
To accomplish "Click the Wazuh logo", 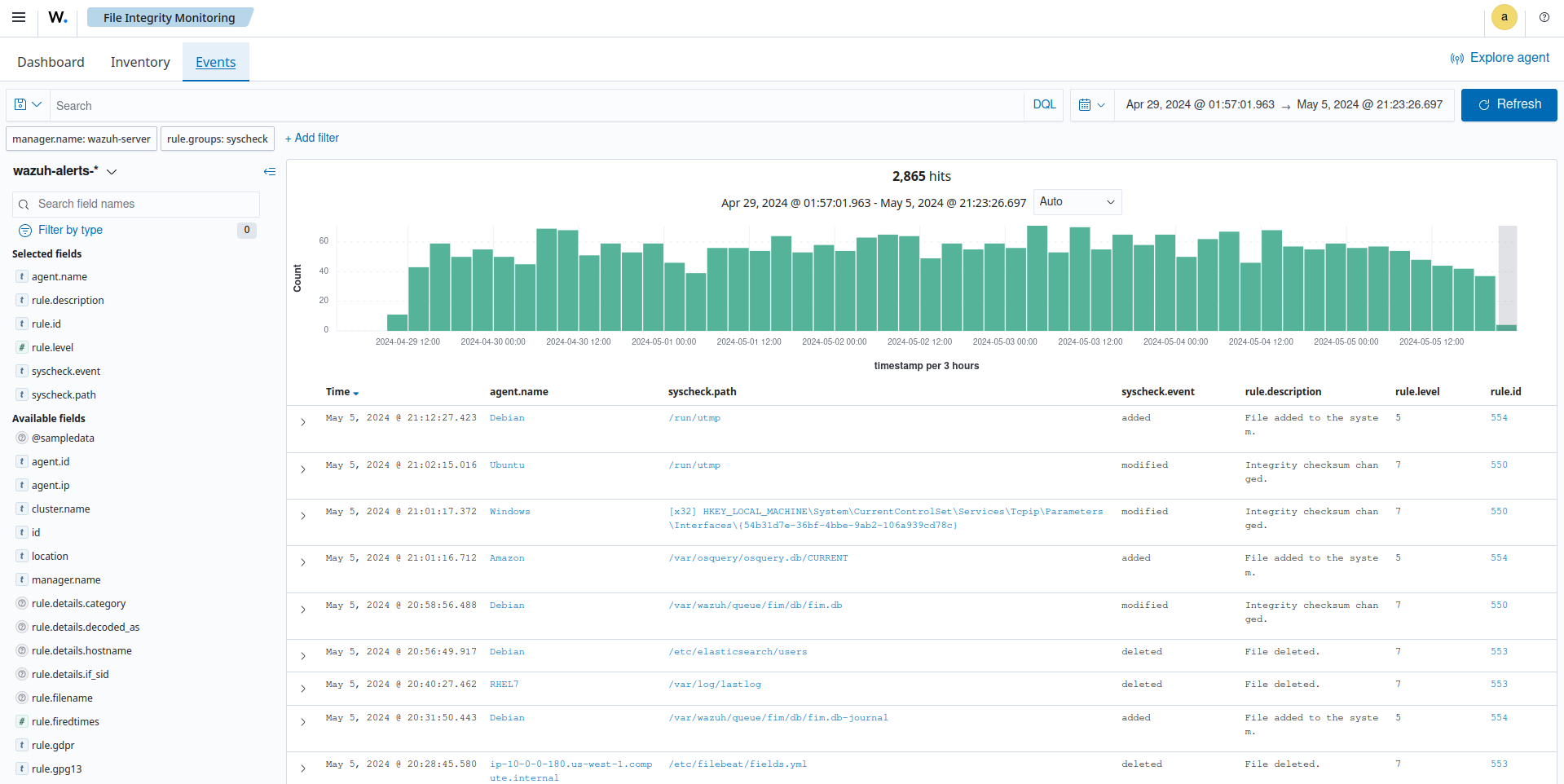I will [x=56, y=17].
